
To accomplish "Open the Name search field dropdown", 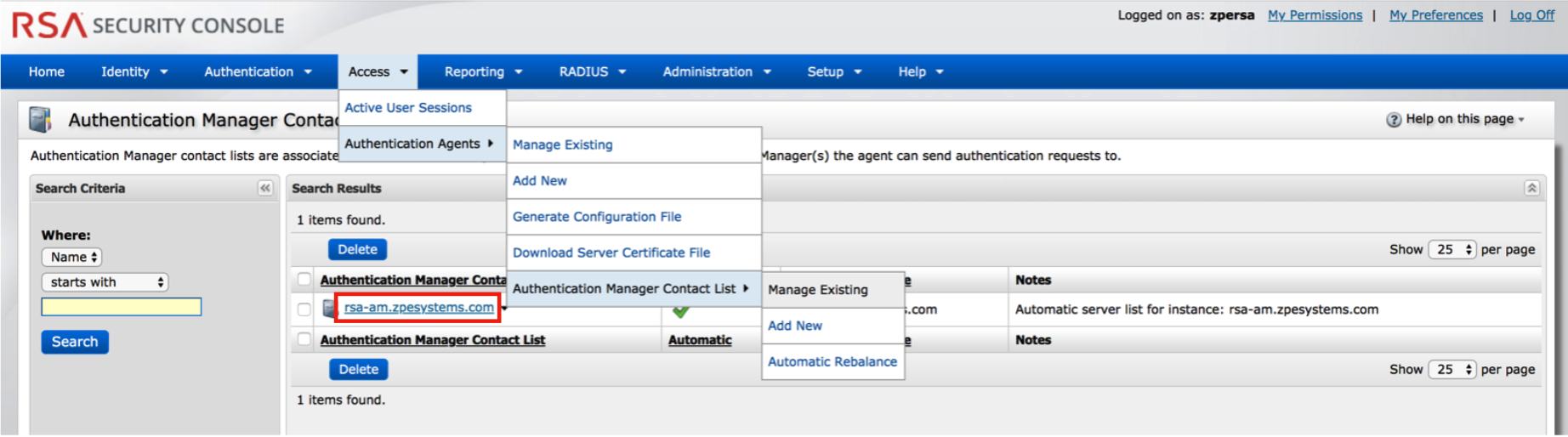I will pyautogui.click(x=72, y=257).
